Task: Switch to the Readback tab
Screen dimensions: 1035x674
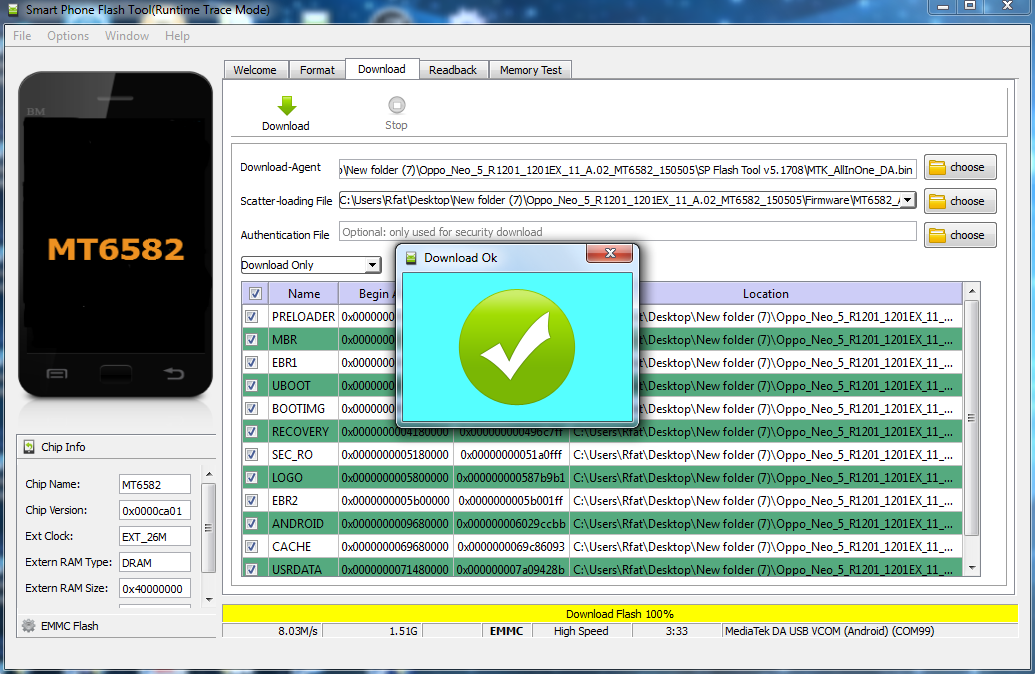Action: (x=453, y=70)
